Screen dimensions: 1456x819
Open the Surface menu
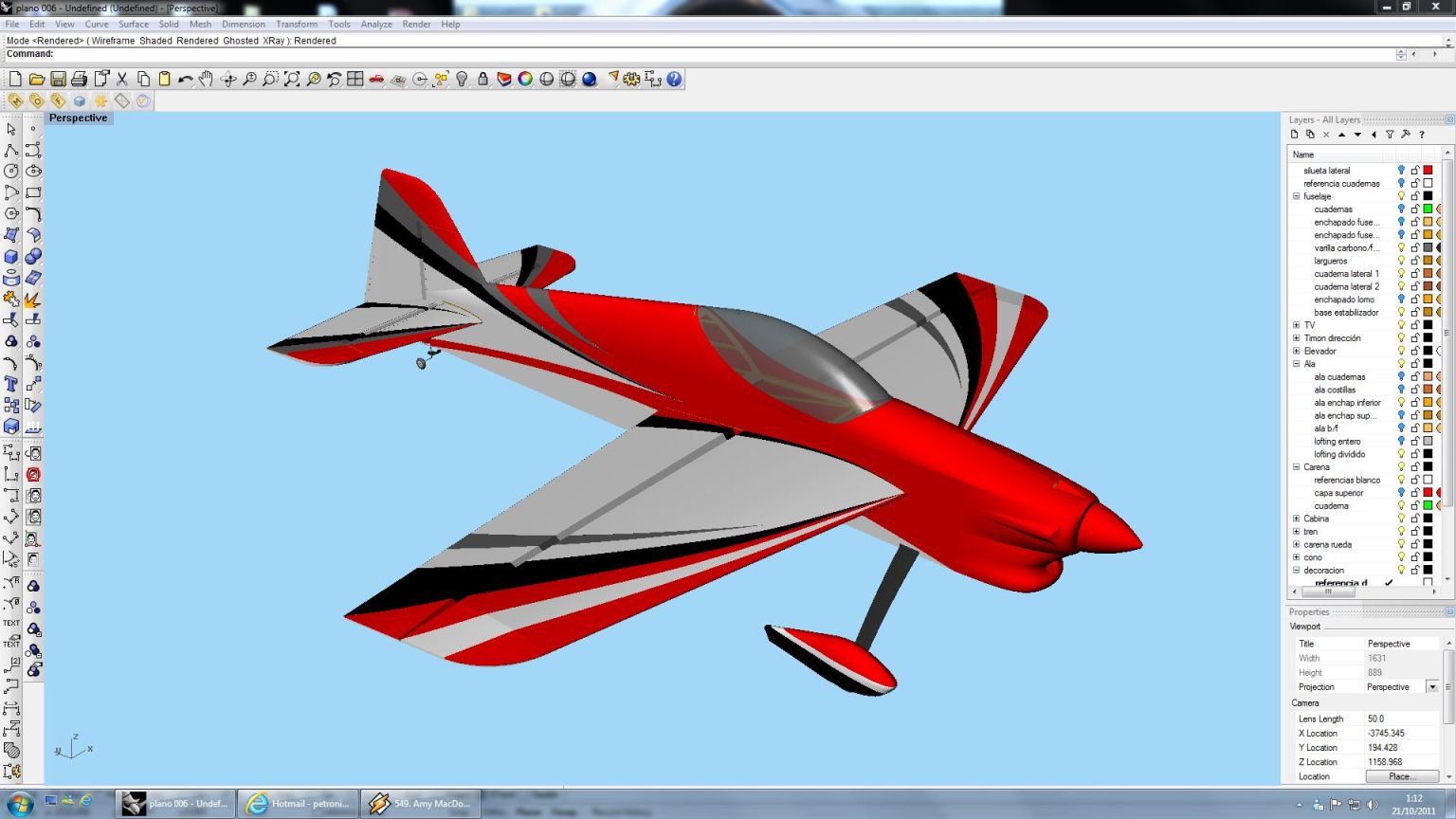(133, 25)
